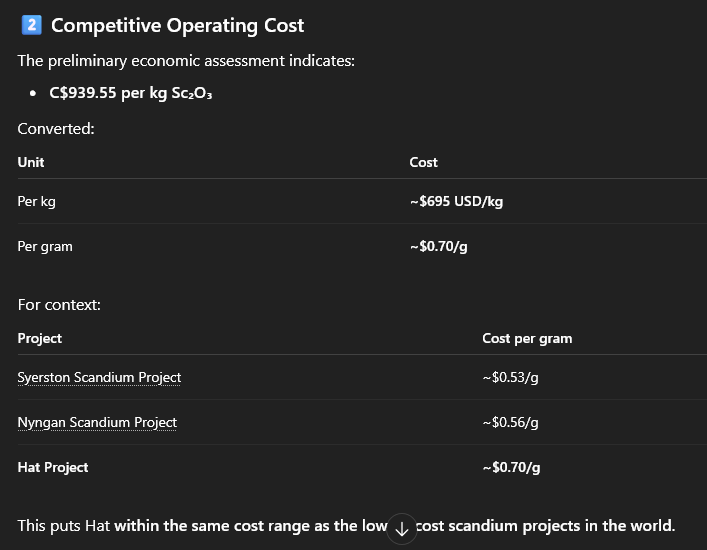Click the Hat Project ~$0.70/g cost value

tap(510, 467)
